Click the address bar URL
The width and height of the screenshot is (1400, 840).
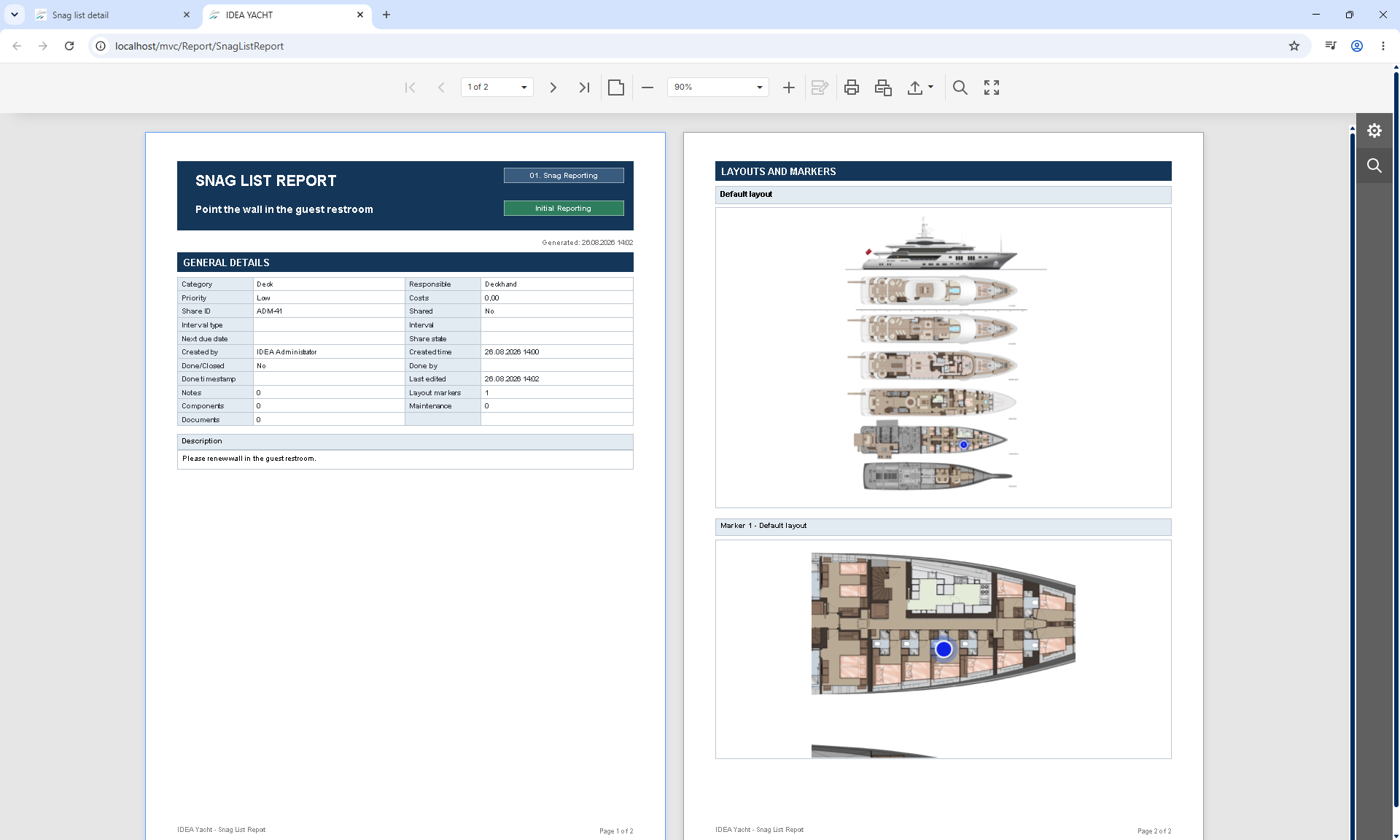point(199,46)
